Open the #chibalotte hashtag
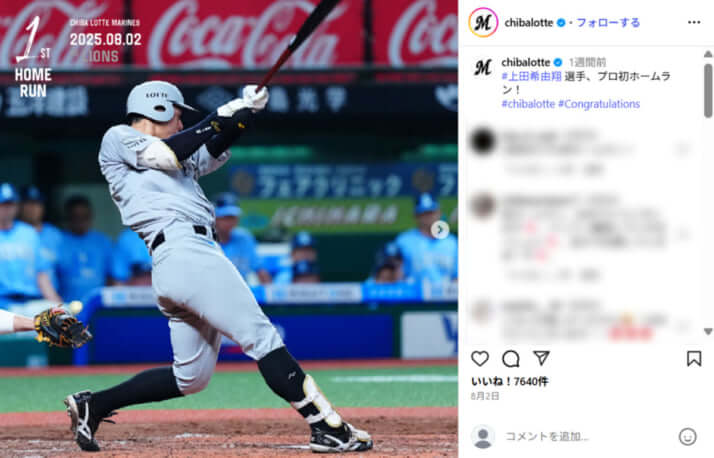The height and width of the screenshot is (458, 714). pyautogui.click(x=528, y=104)
